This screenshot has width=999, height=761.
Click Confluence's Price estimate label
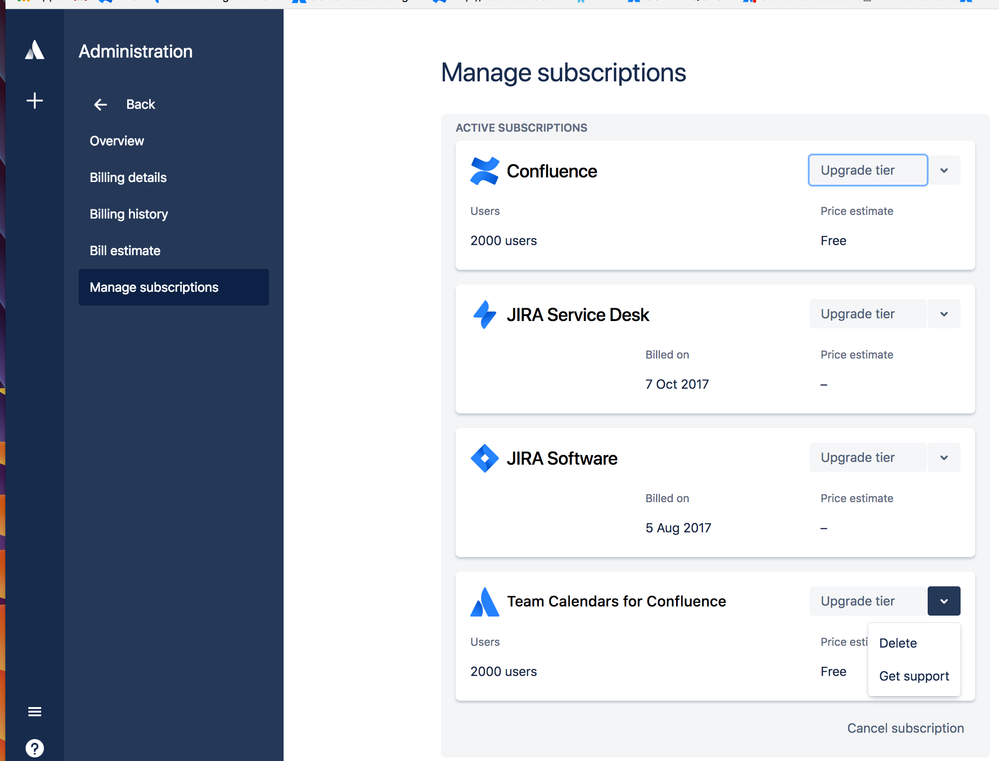click(857, 211)
